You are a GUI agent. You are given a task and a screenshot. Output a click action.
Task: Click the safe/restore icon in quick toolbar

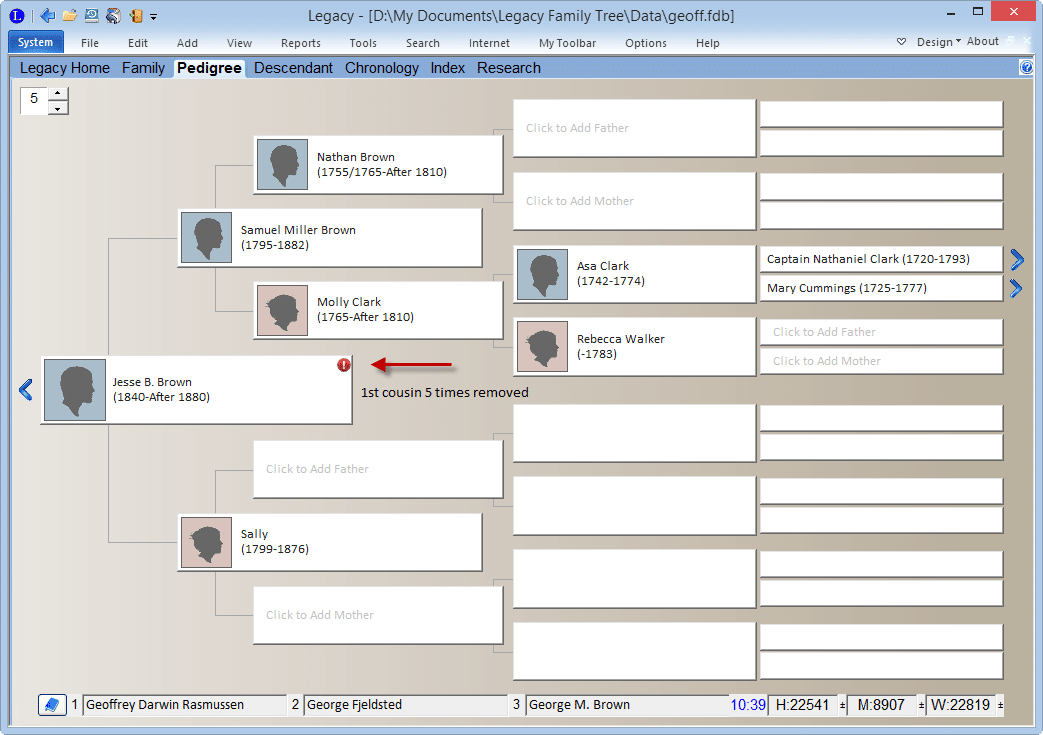(113, 15)
